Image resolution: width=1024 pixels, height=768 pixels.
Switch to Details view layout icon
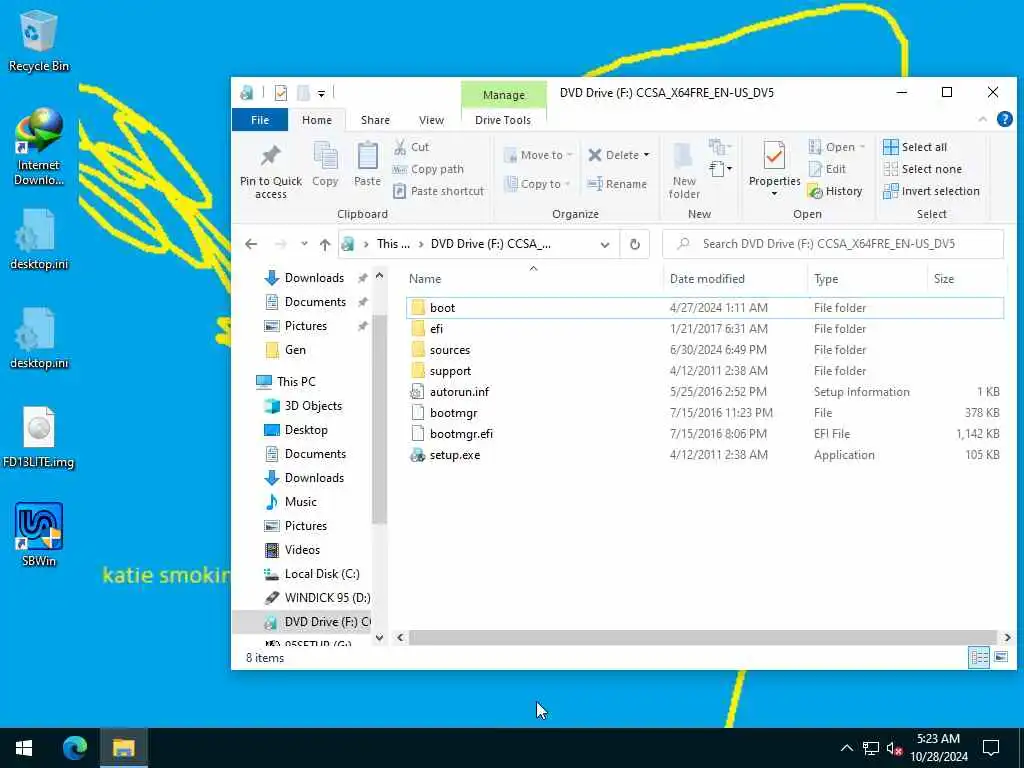tap(979, 658)
